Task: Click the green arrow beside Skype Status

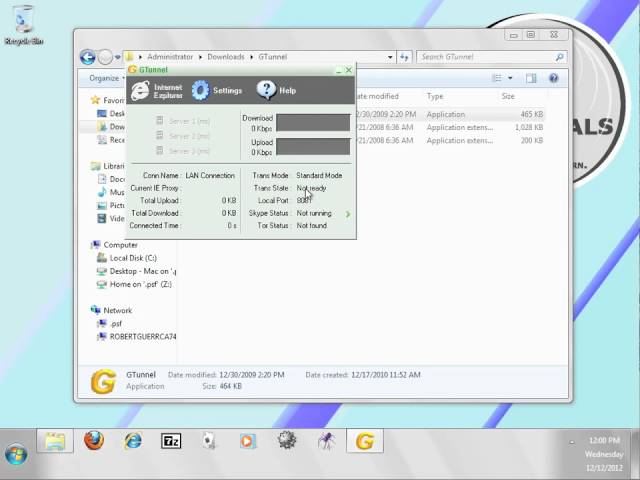Action: click(348, 214)
